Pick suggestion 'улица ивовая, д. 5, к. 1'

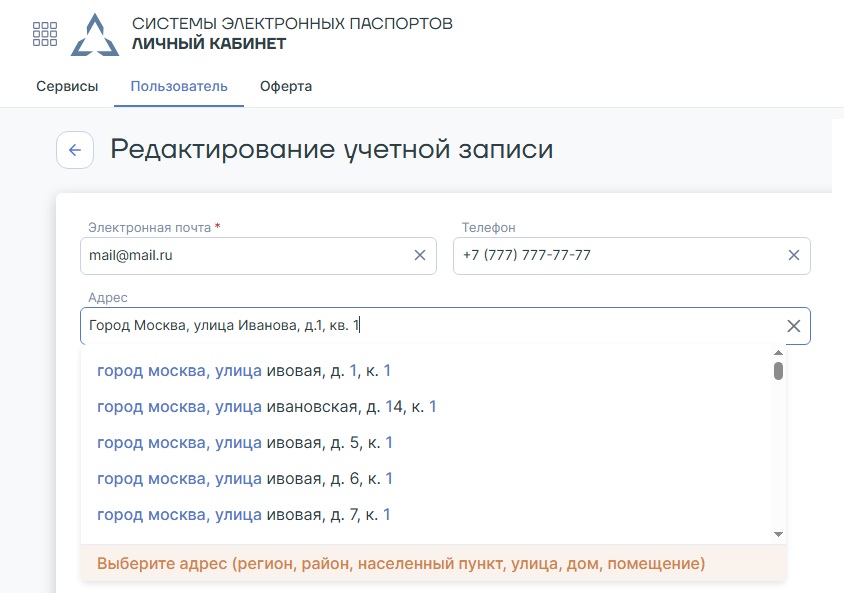[244, 443]
